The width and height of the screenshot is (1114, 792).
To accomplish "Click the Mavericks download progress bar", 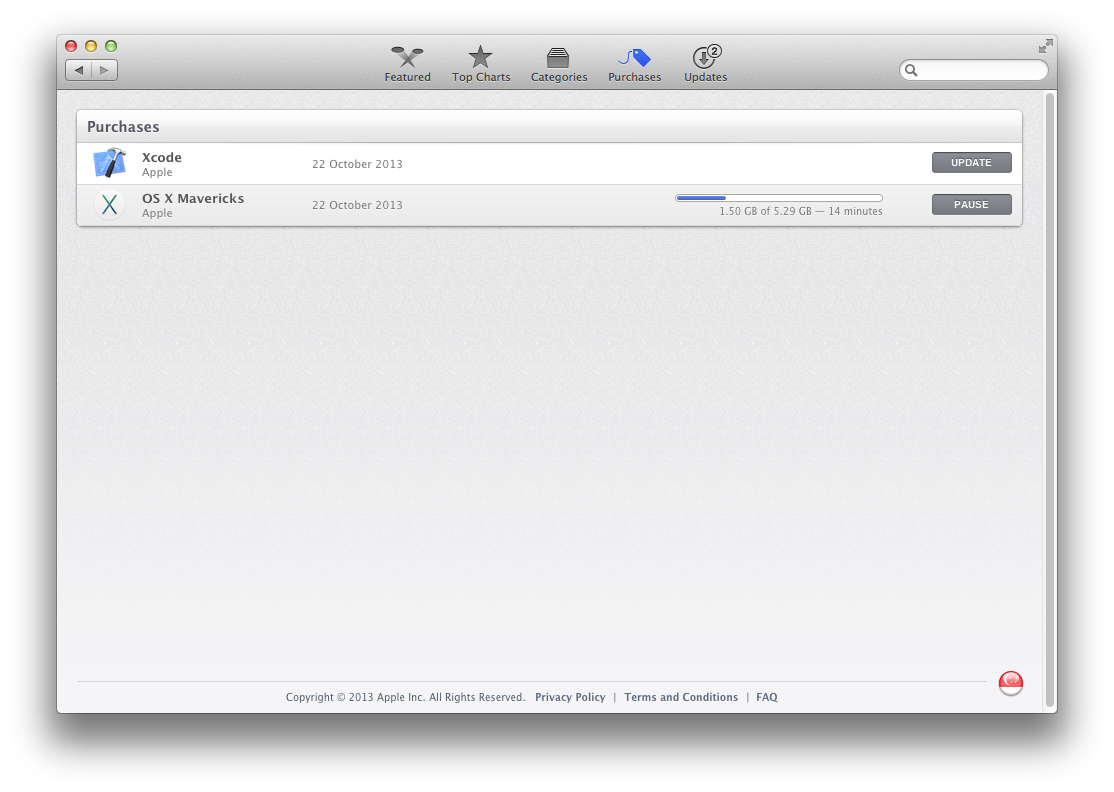I will tap(779, 198).
